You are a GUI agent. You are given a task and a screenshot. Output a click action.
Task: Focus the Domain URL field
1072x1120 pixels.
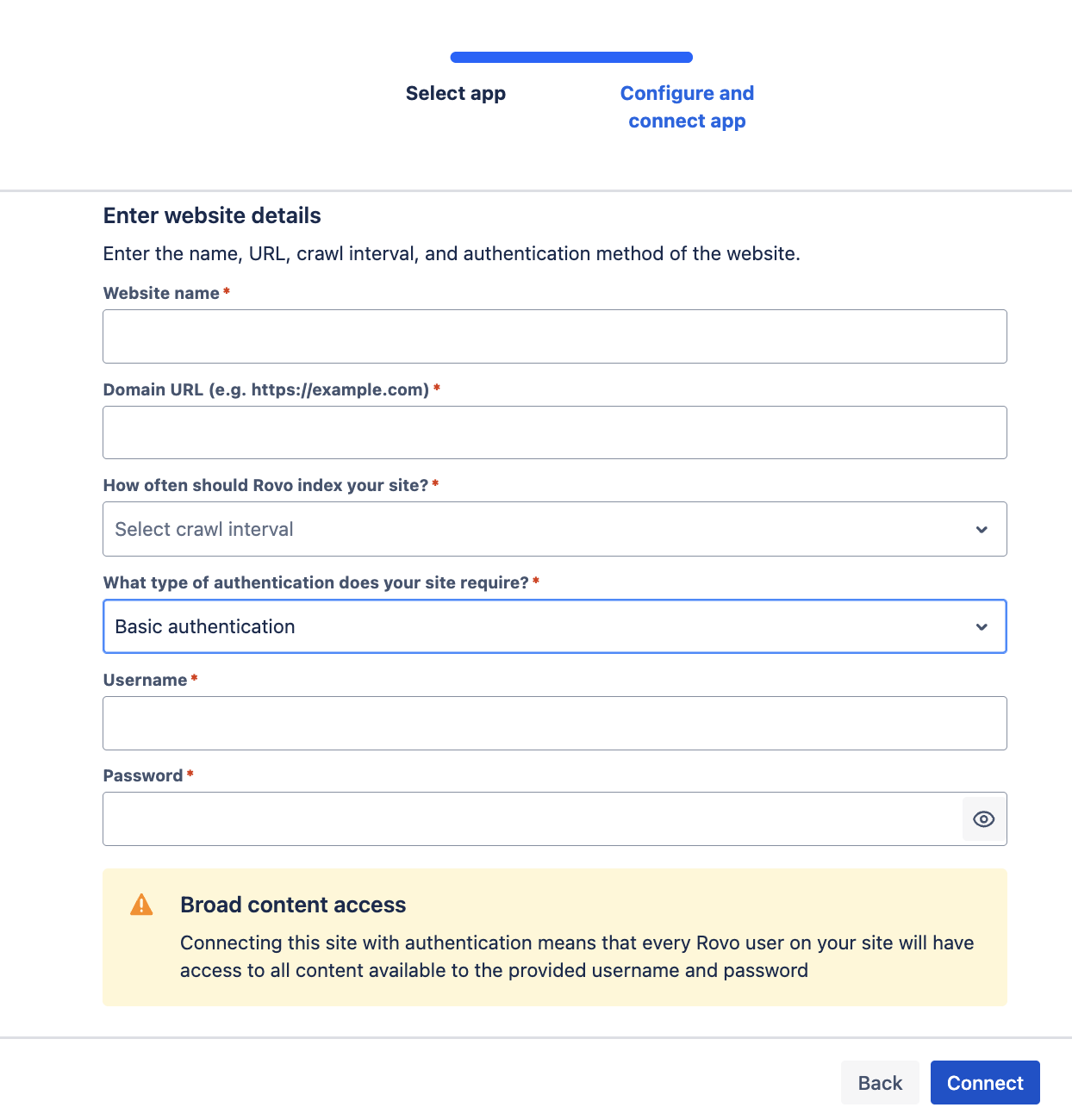coord(555,432)
